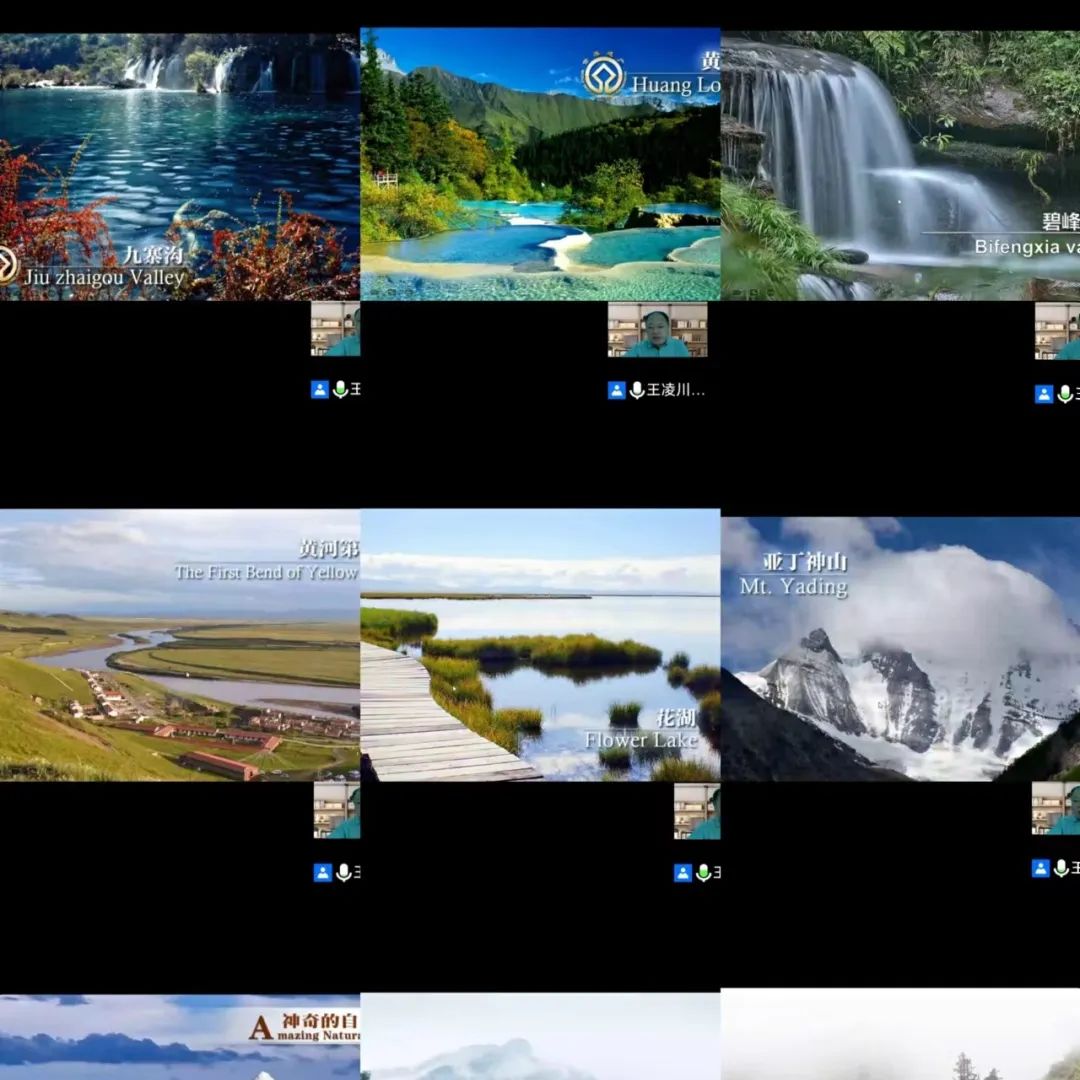Open the presenter webcam thumbnail under the Huang Long video
This screenshot has width=1080, height=1080.
coord(657,330)
